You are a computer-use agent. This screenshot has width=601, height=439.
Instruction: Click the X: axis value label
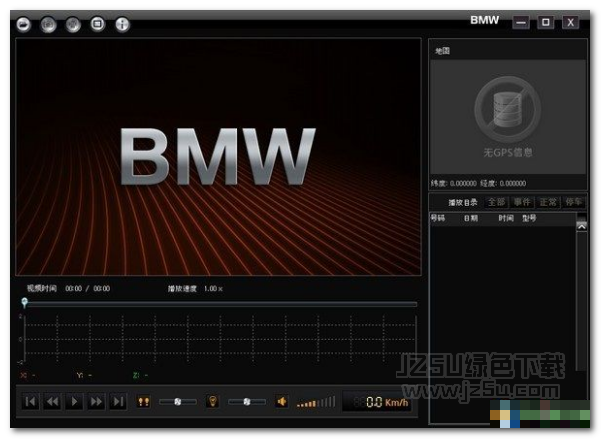tap(28, 375)
